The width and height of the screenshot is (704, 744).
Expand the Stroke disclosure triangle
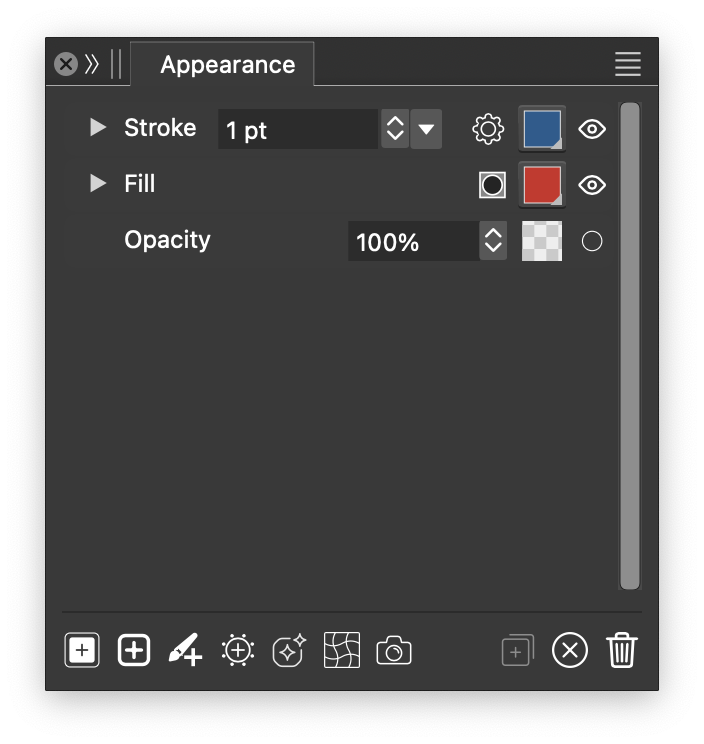(98, 128)
